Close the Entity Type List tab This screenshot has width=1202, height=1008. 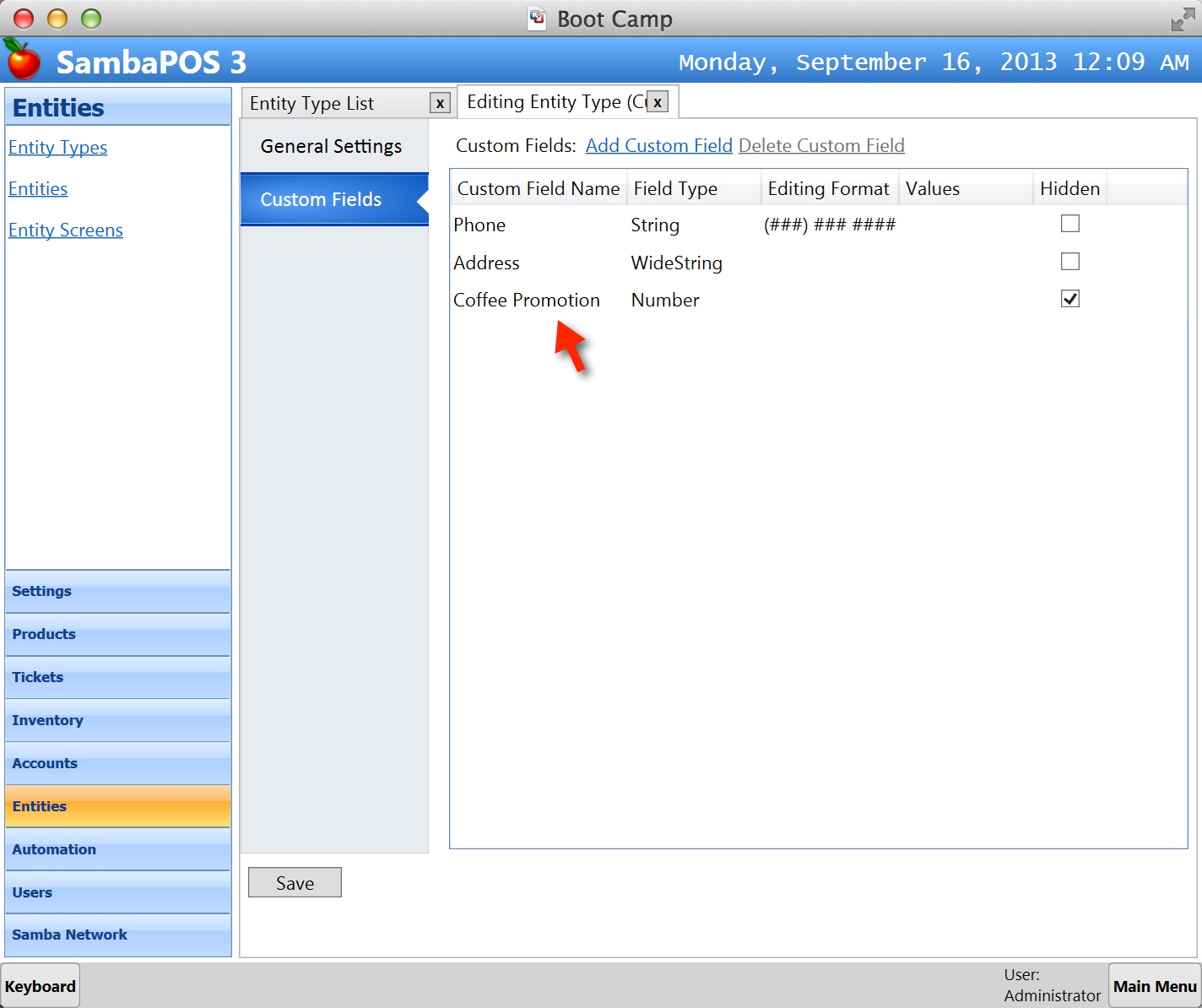click(440, 104)
